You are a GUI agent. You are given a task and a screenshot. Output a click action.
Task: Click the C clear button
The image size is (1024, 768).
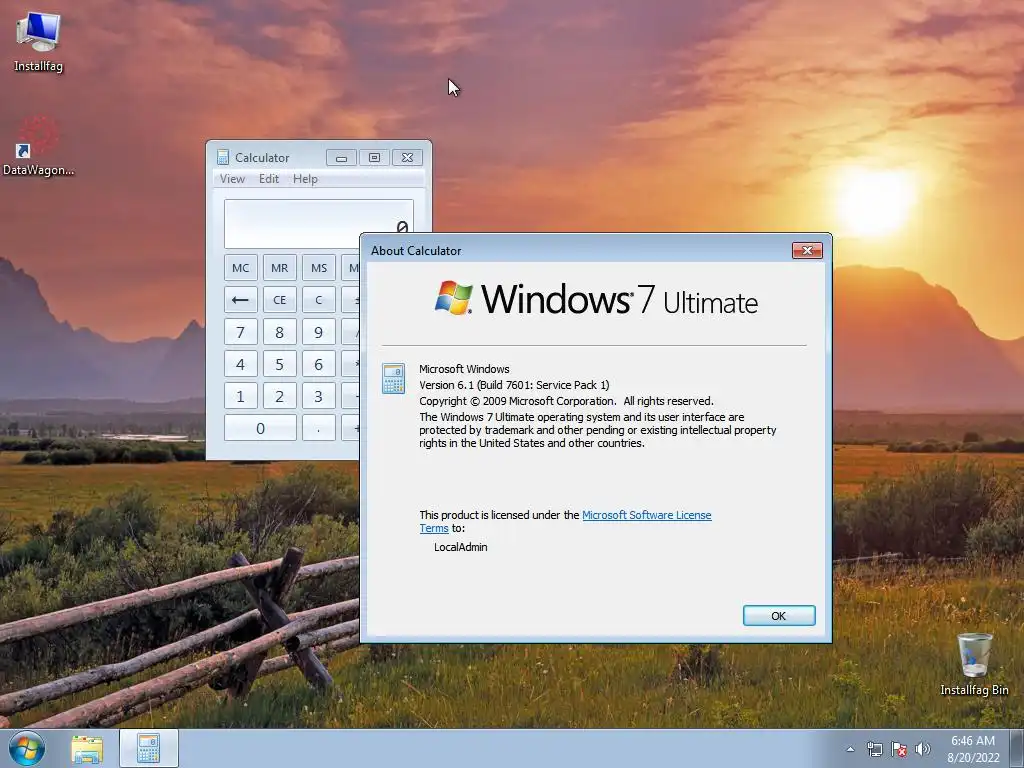[x=319, y=300]
